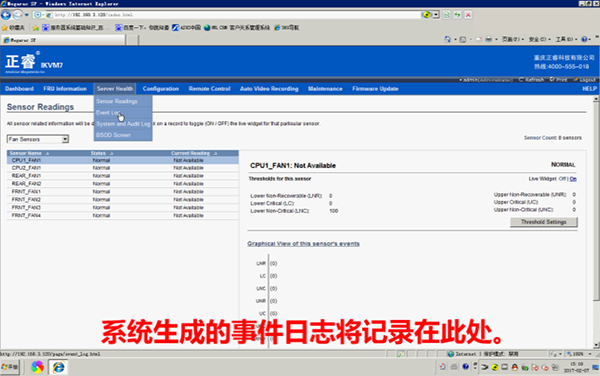The height and width of the screenshot is (376, 600).
Task: Open a new blank browser tab
Action: 132,40
